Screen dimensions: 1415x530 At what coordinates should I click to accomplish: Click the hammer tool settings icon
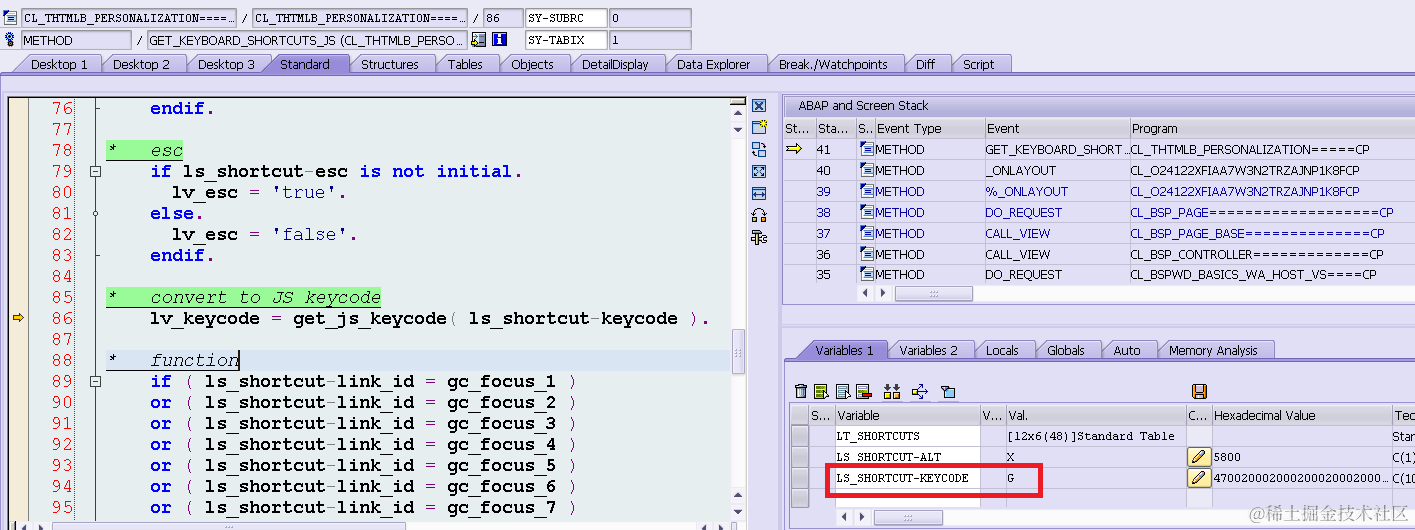click(759, 236)
